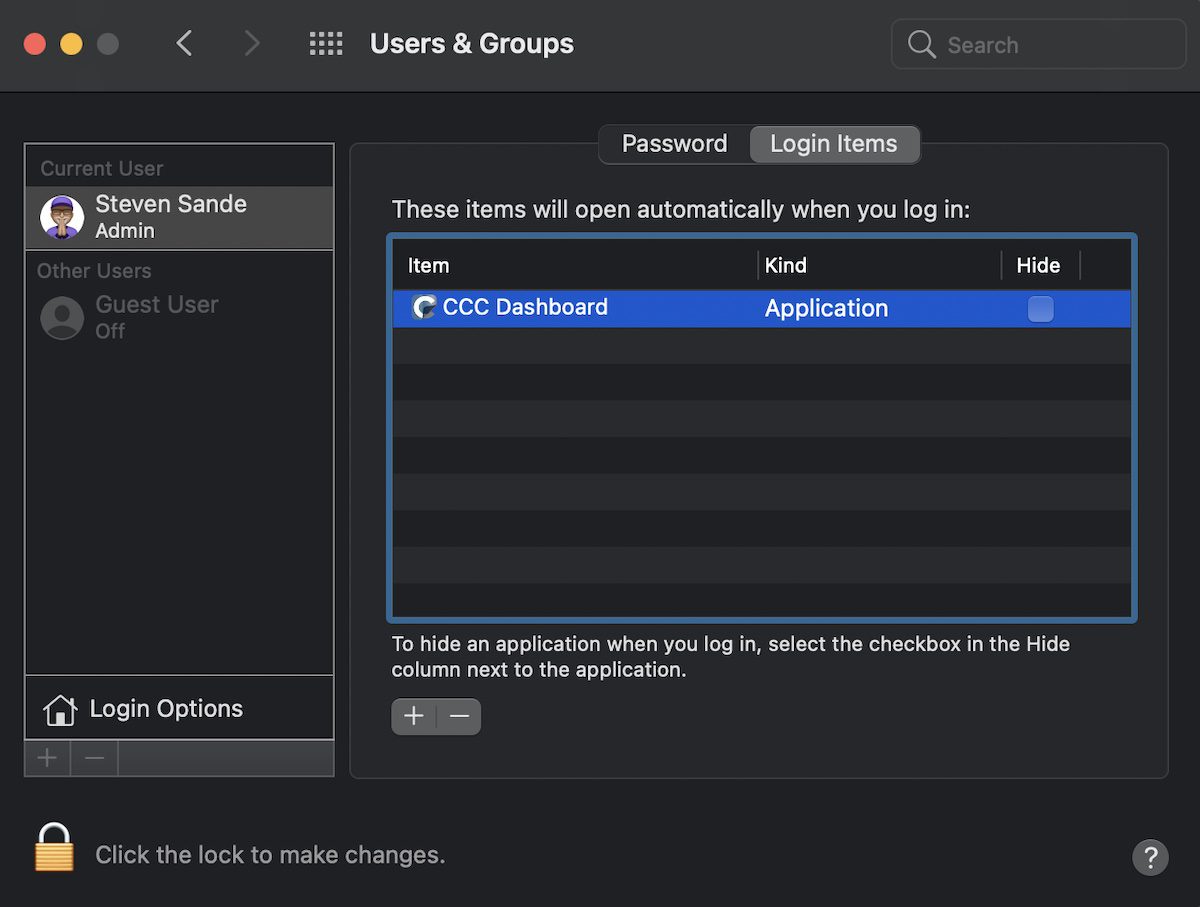Click the Guest User silhouette icon

pos(62,318)
